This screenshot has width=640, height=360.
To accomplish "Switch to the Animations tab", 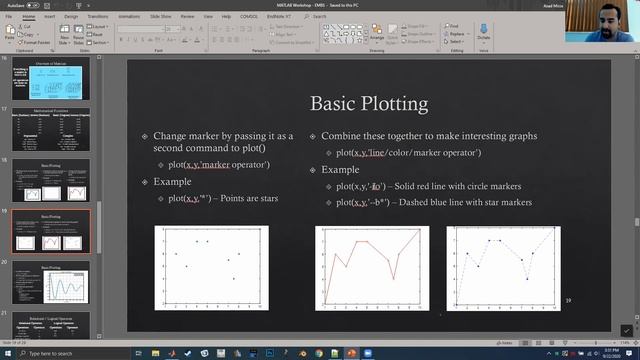I will coord(129,16).
